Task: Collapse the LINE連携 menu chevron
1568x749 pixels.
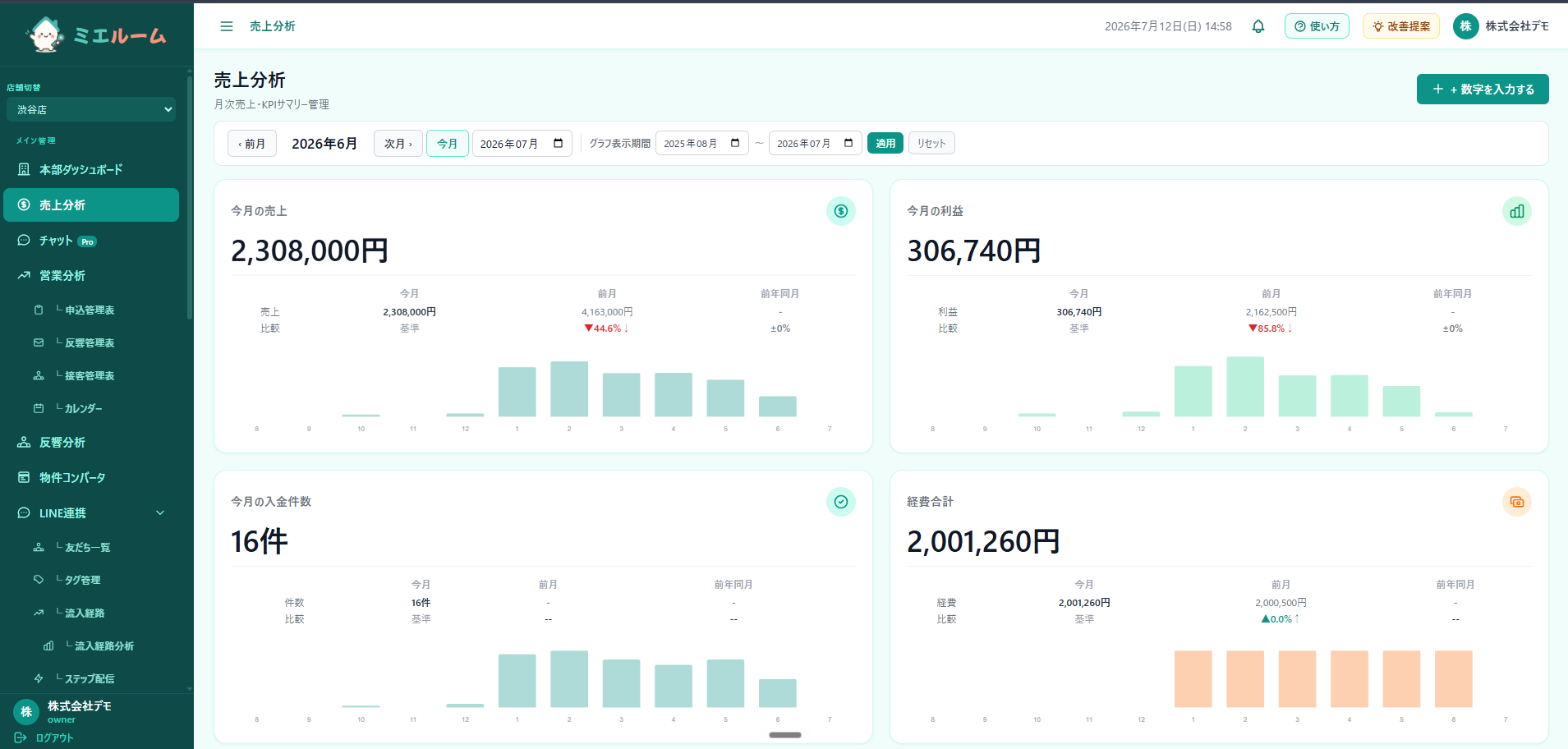Action: (x=160, y=512)
